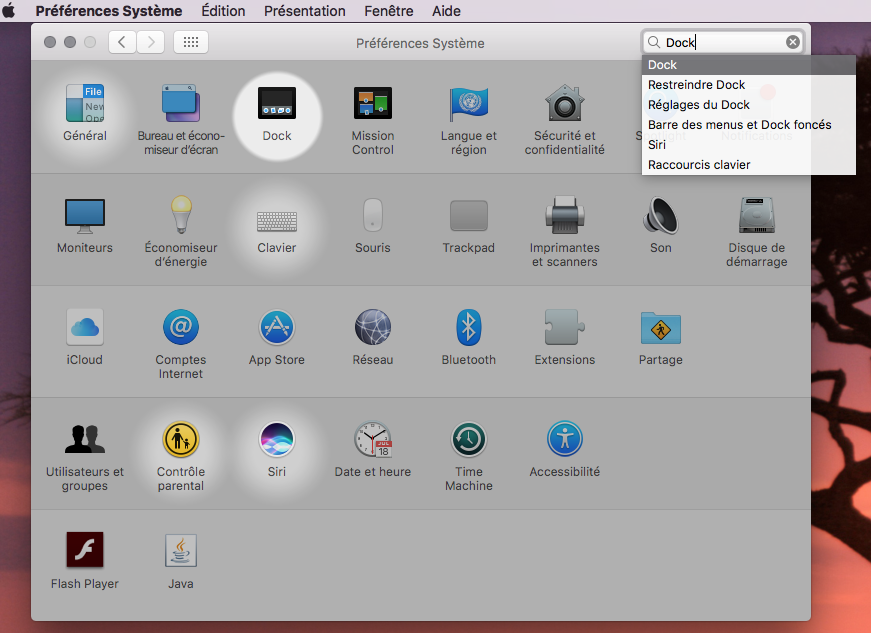This screenshot has height=633, width=871.
Task: Open the Présentation menu
Action: [x=304, y=11]
